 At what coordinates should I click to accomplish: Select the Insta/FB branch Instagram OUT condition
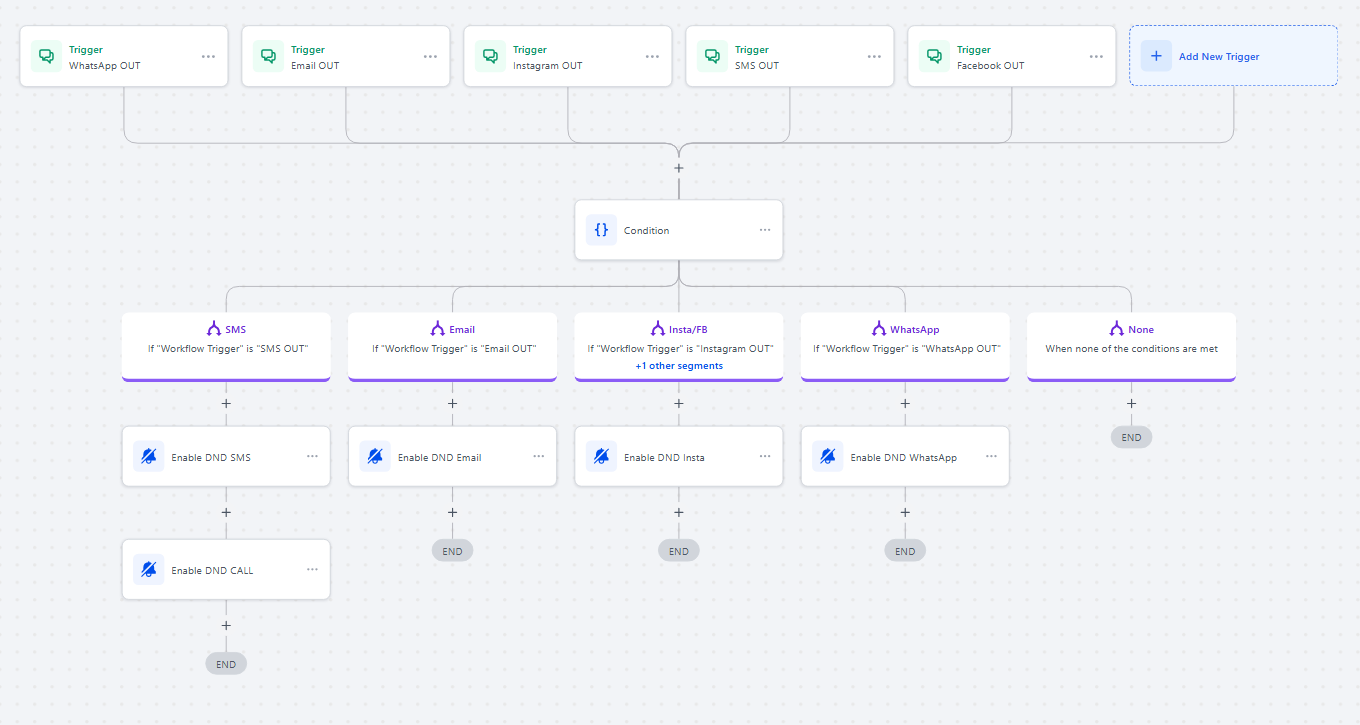pos(679,349)
